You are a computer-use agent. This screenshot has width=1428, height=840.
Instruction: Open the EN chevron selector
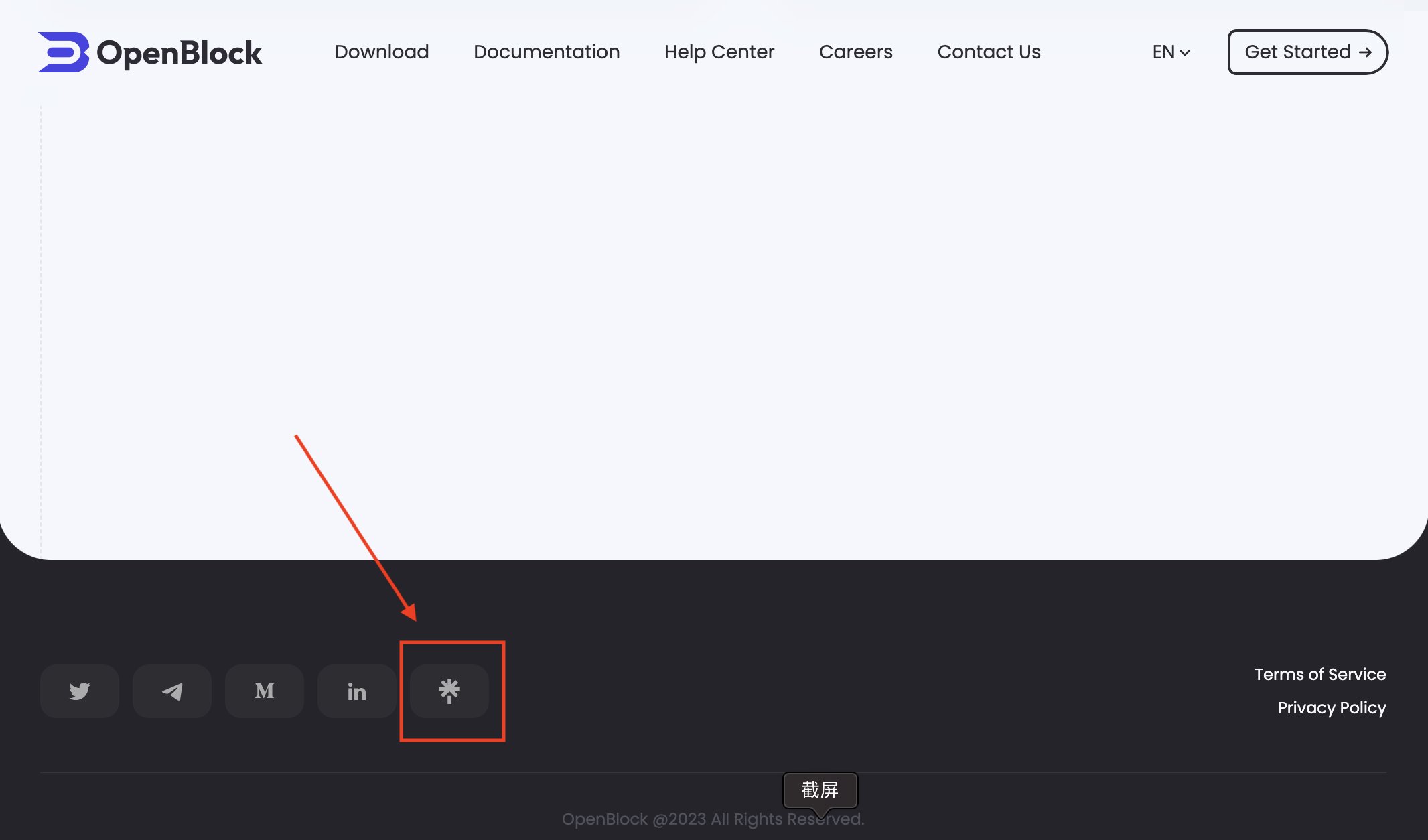pyautogui.click(x=1186, y=53)
